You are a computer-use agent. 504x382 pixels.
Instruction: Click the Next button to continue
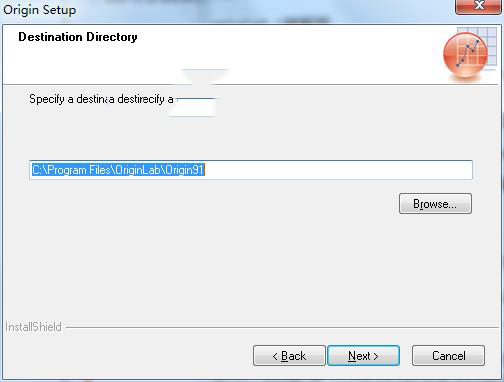[363, 356]
